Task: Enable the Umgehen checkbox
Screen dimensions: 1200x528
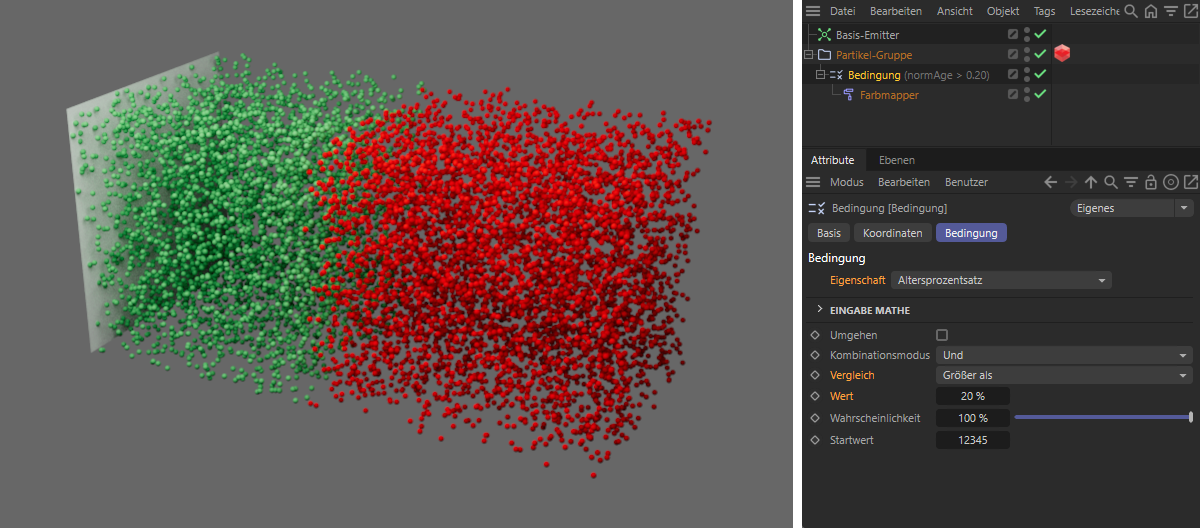Action: pyautogui.click(x=942, y=335)
